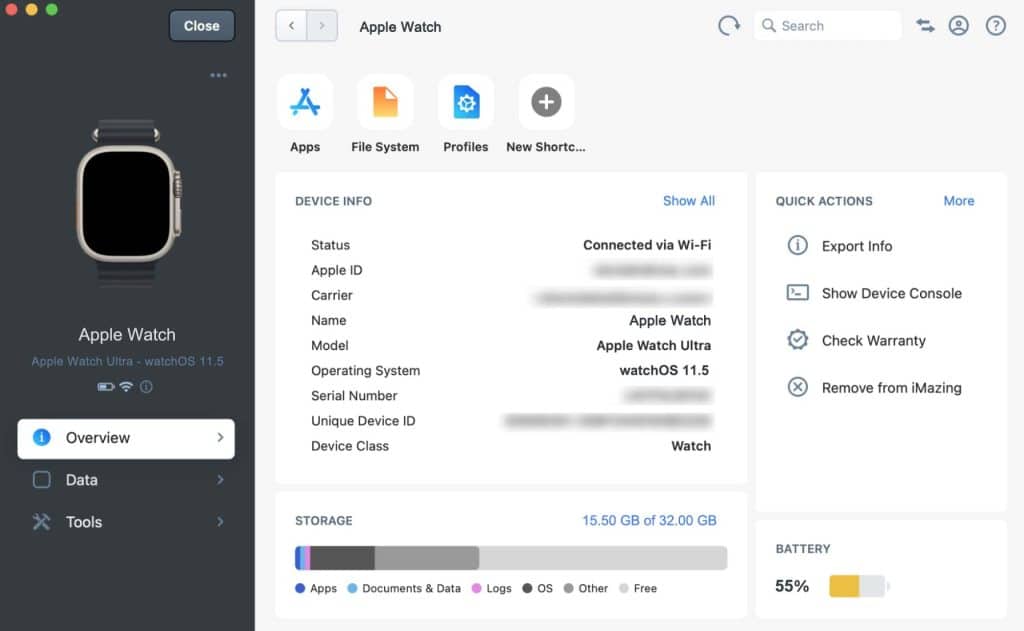Click '15.50 GB of 32.00 GB' storage text
Viewport: 1024px width, 631px height.
[649, 521]
